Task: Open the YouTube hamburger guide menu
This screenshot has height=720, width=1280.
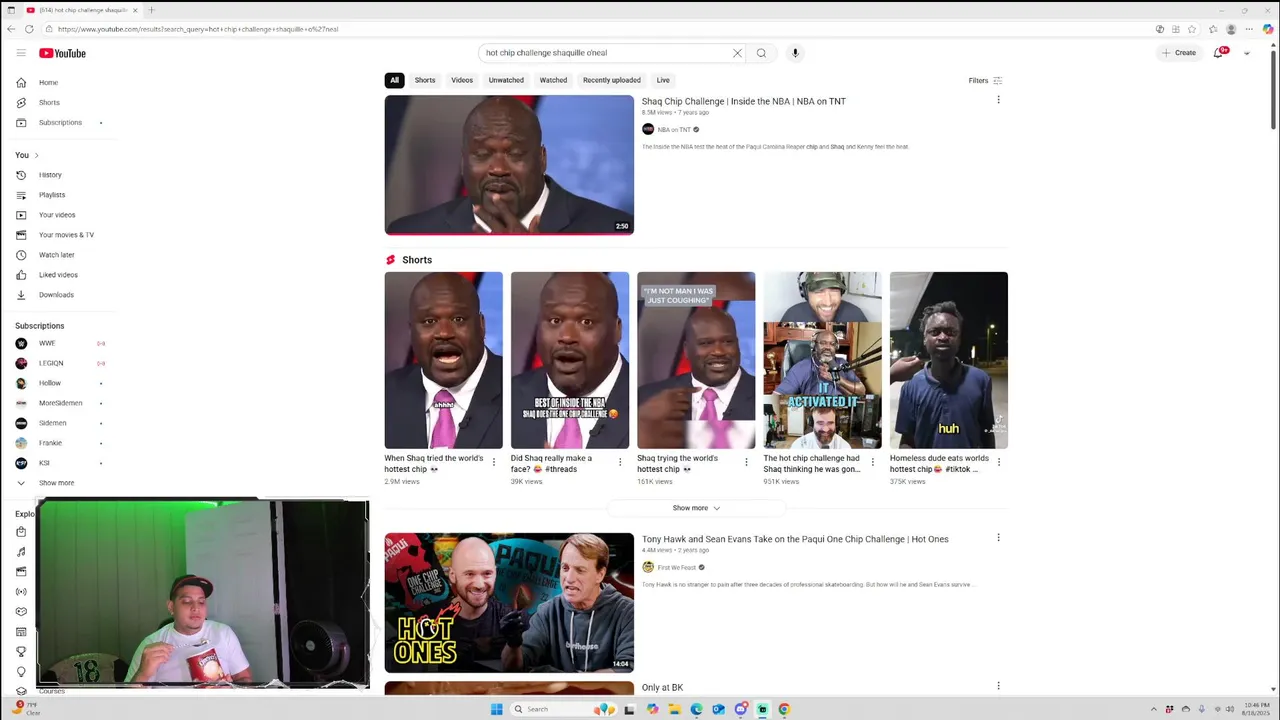Action: (x=21, y=53)
